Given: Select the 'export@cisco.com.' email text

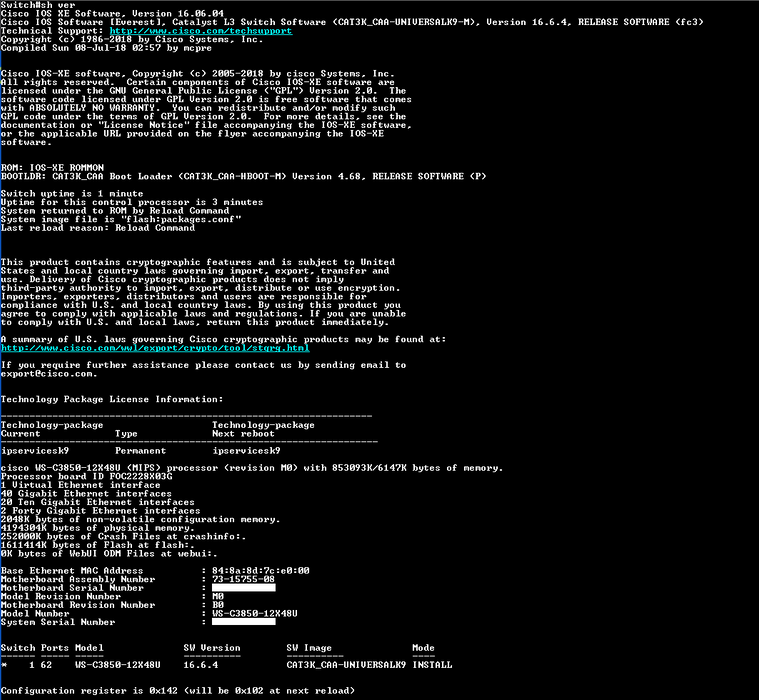Looking at the screenshot, I should pyautogui.click(x=49, y=374).
